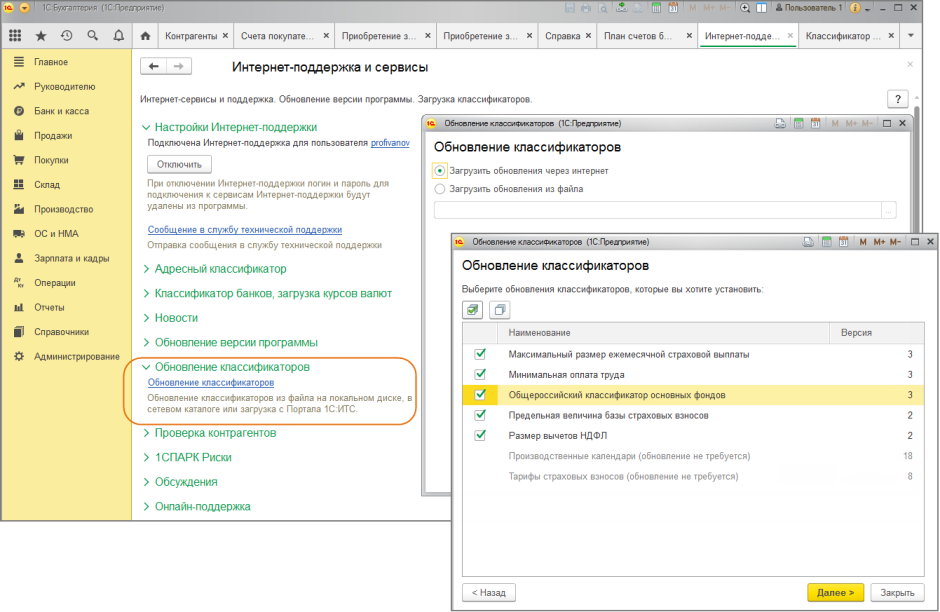The image size is (940, 612).
Task: Select 'Загрузить обновления через интернет' radio
Action: pos(440,171)
